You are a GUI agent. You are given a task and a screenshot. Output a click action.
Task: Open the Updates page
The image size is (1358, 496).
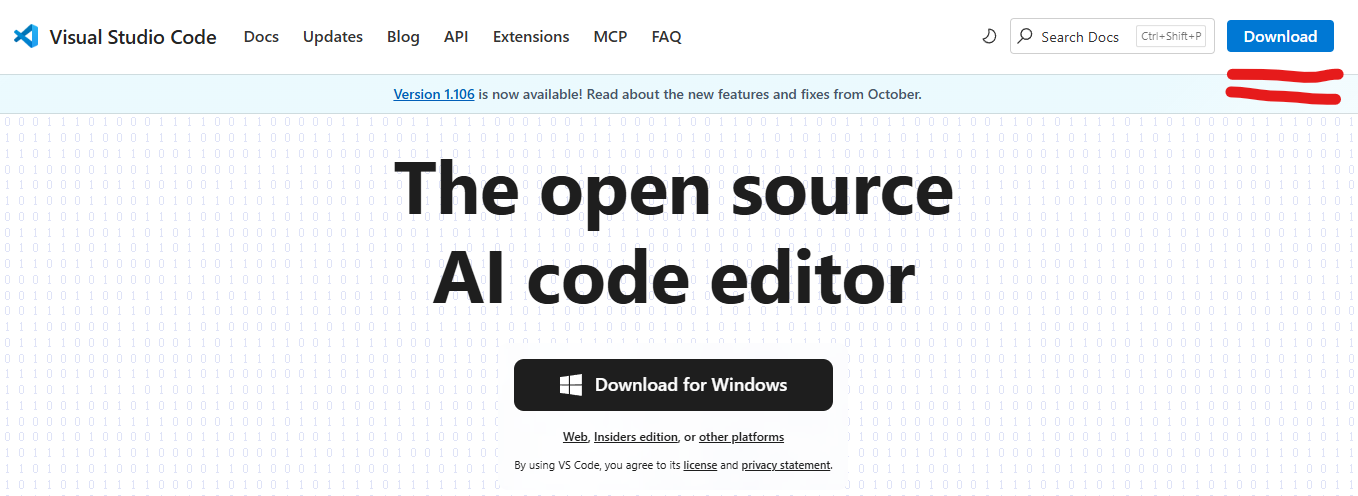click(x=333, y=36)
